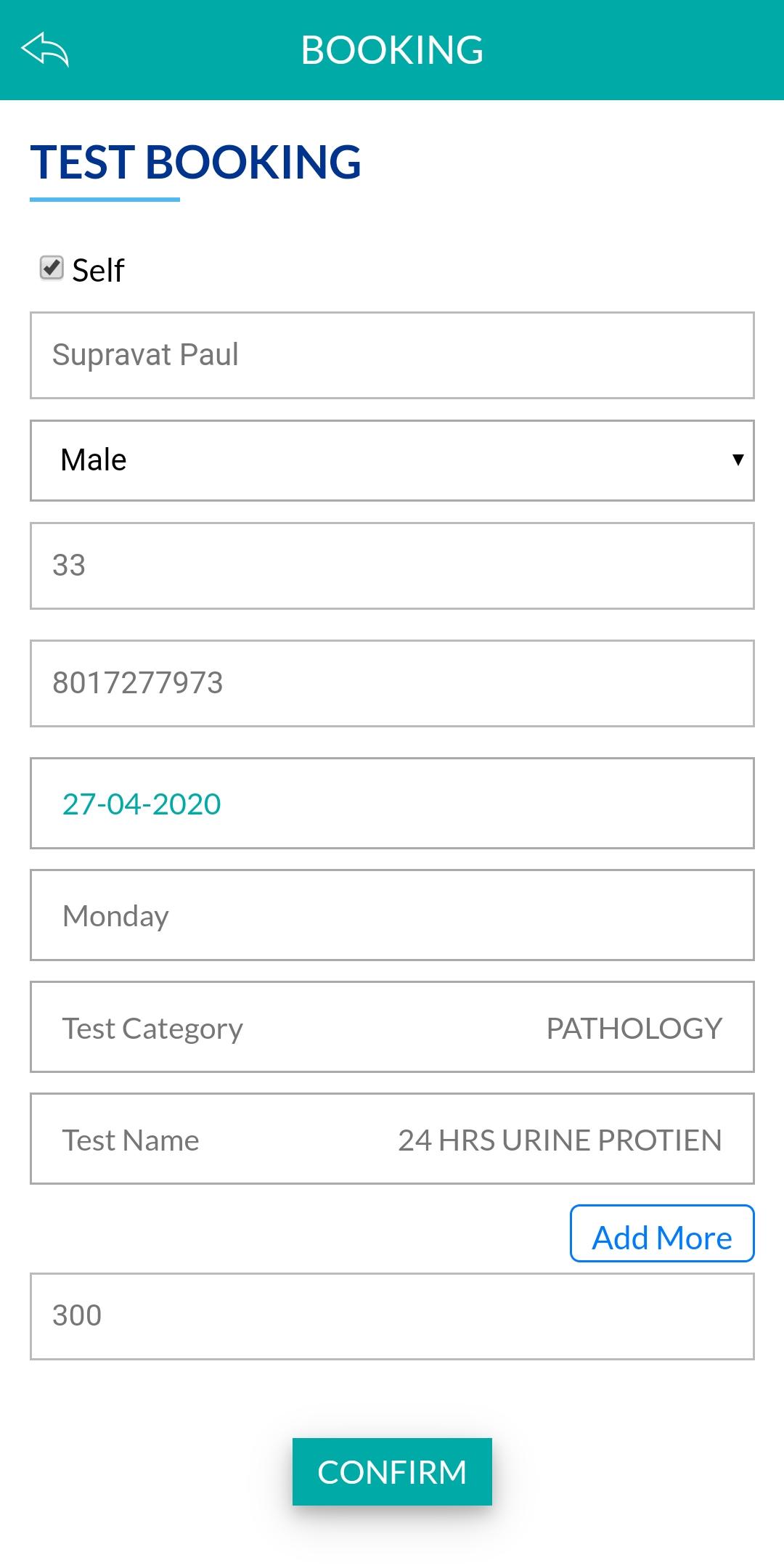Open the Male gender dropdown
The width and height of the screenshot is (784, 1568).
(x=392, y=460)
